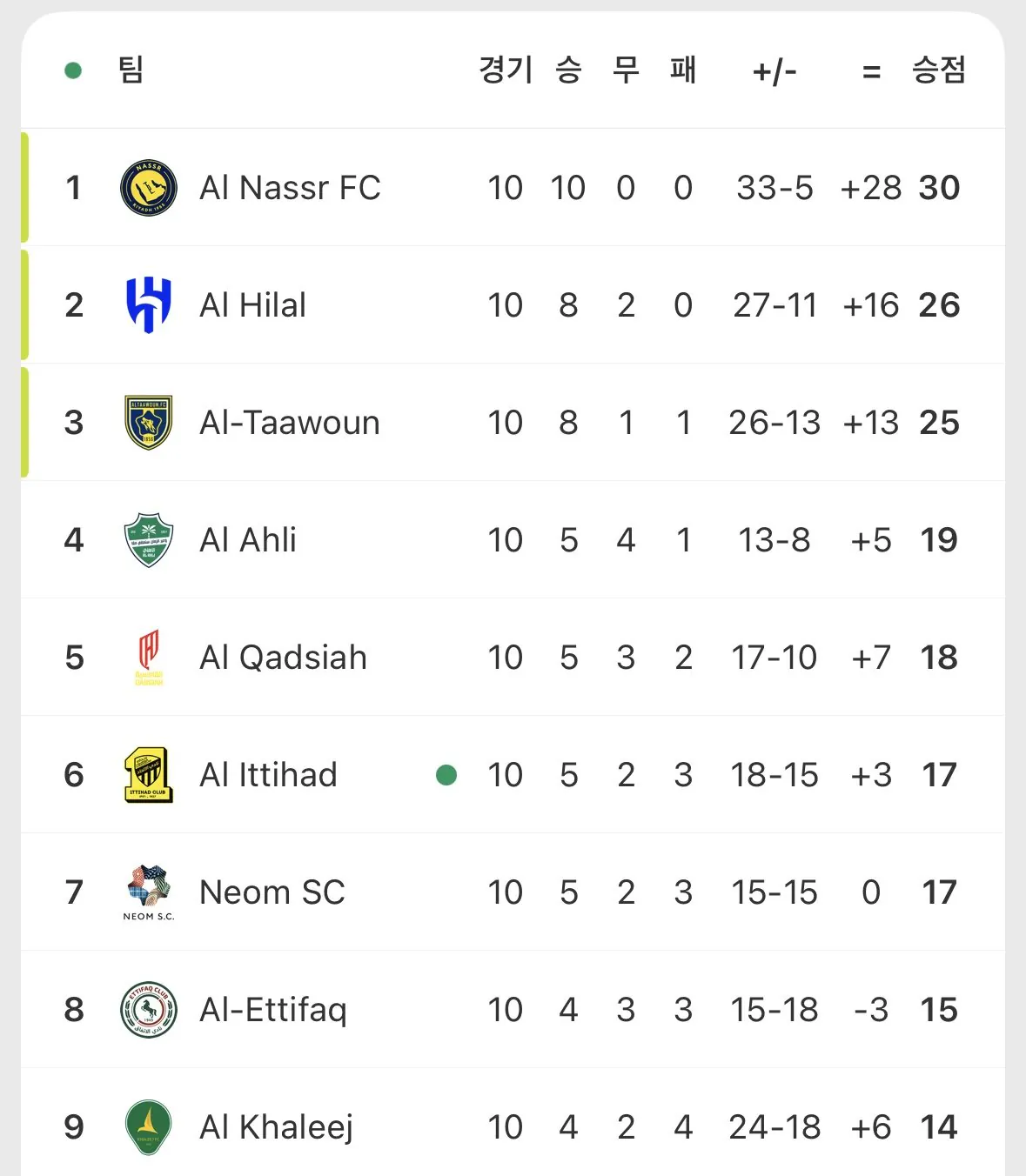Click the Al-Ettifaq round crest
Viewport: 1026px width, 1176px height.
[149, 1010]
